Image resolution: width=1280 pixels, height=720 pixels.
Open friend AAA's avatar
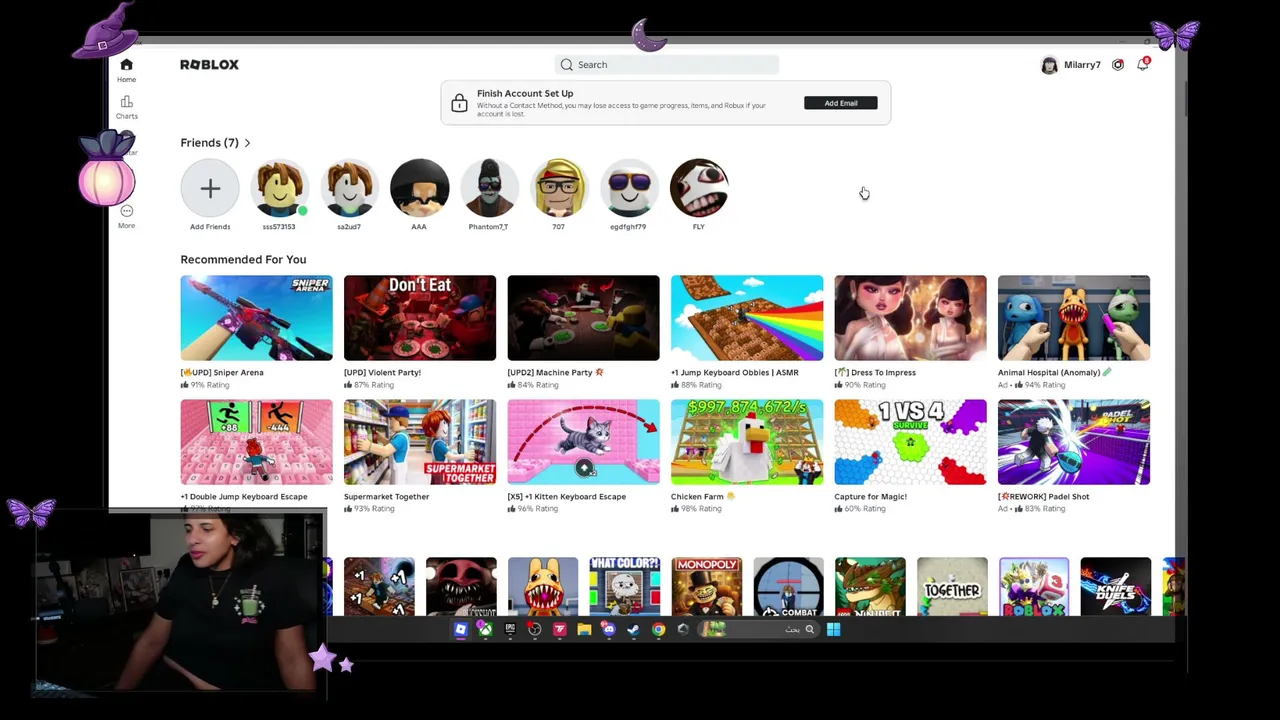pos(419,188)
